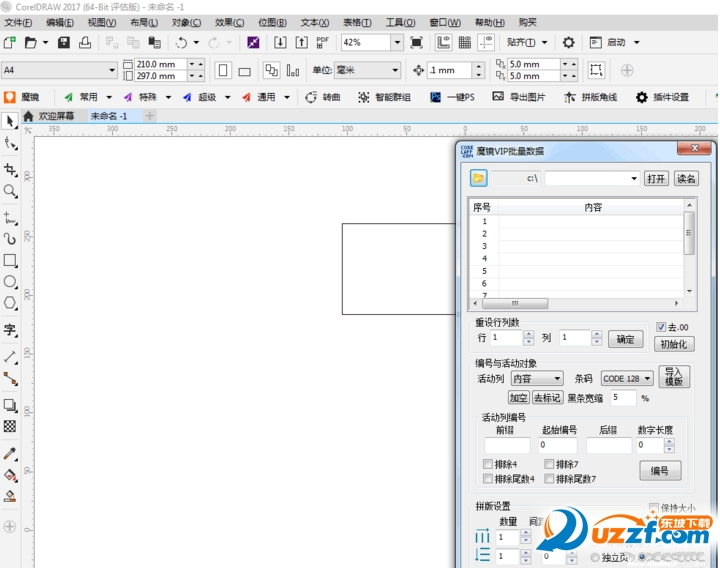Screen dimensions: 720x568
Task: Click the Save disk icon
Action: coord(64,43)
